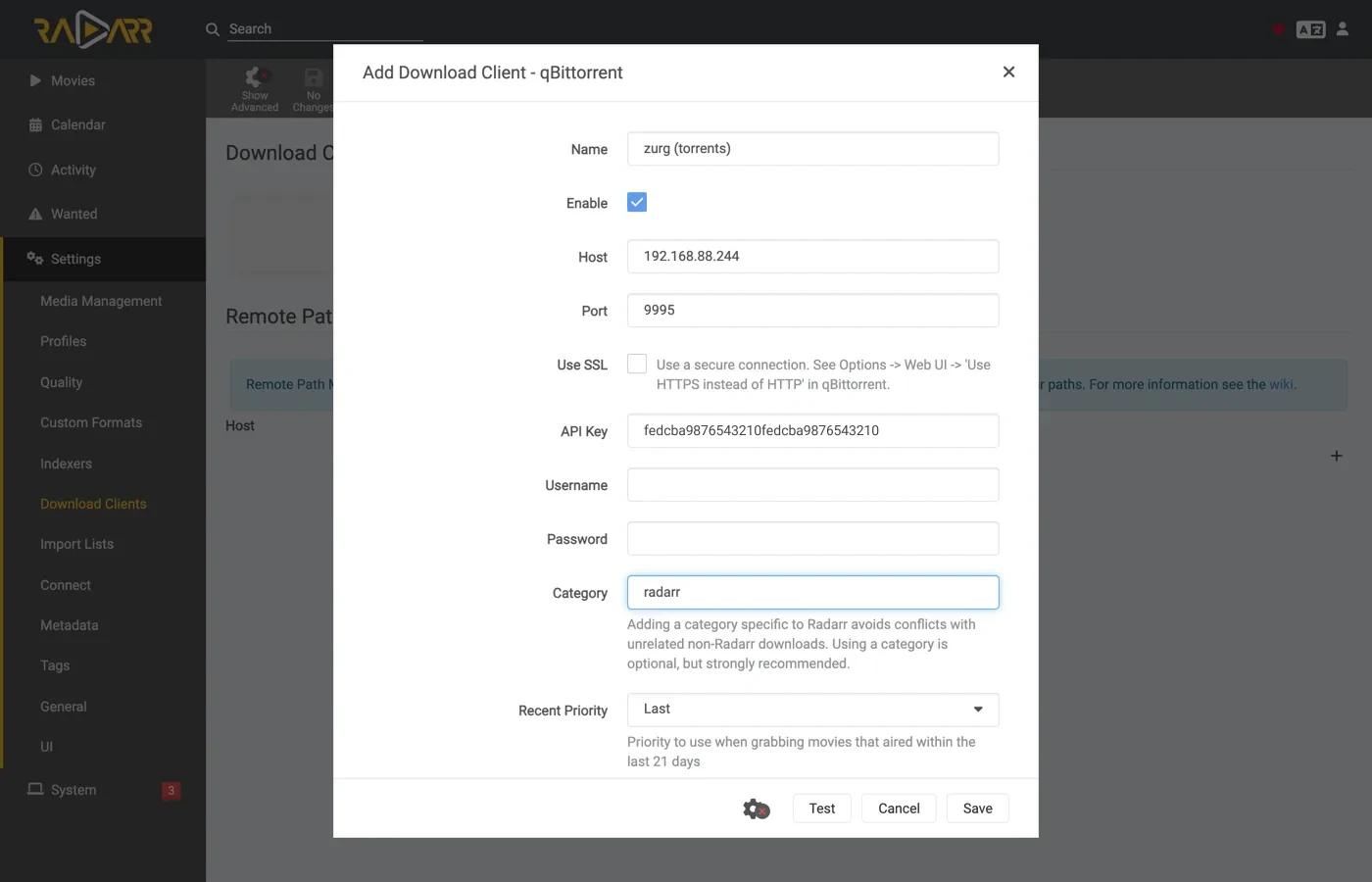Open the keyboard shortcuts icon in header
The width and height of the screenshot is (1372, 882).
click(1310, 29)
